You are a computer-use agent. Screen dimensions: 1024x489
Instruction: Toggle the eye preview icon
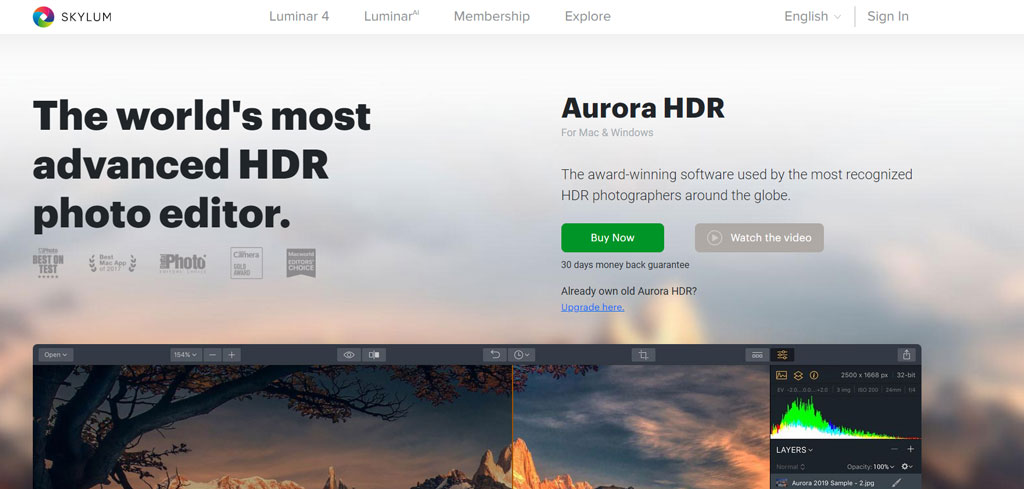click(349, 355)
